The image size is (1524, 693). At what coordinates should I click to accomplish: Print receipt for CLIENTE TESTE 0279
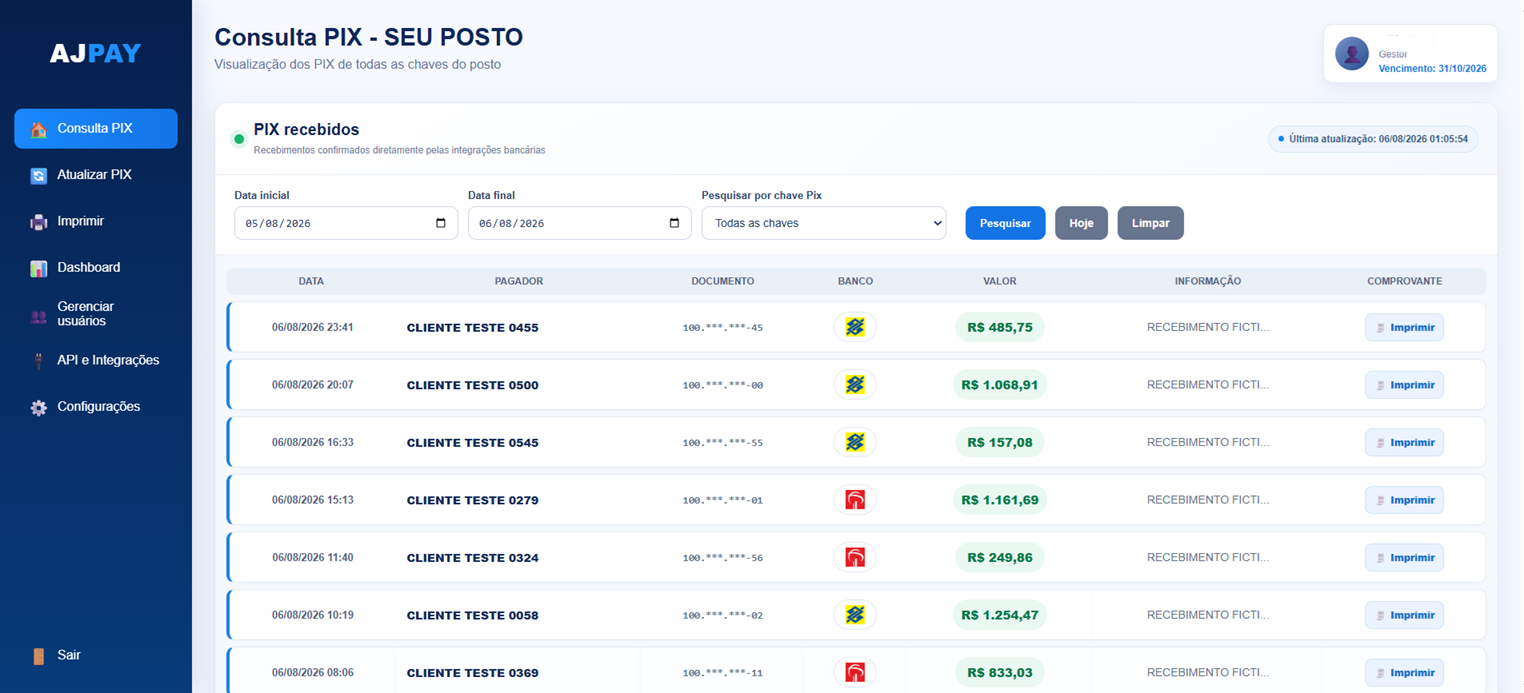(x=1404, y=500)
